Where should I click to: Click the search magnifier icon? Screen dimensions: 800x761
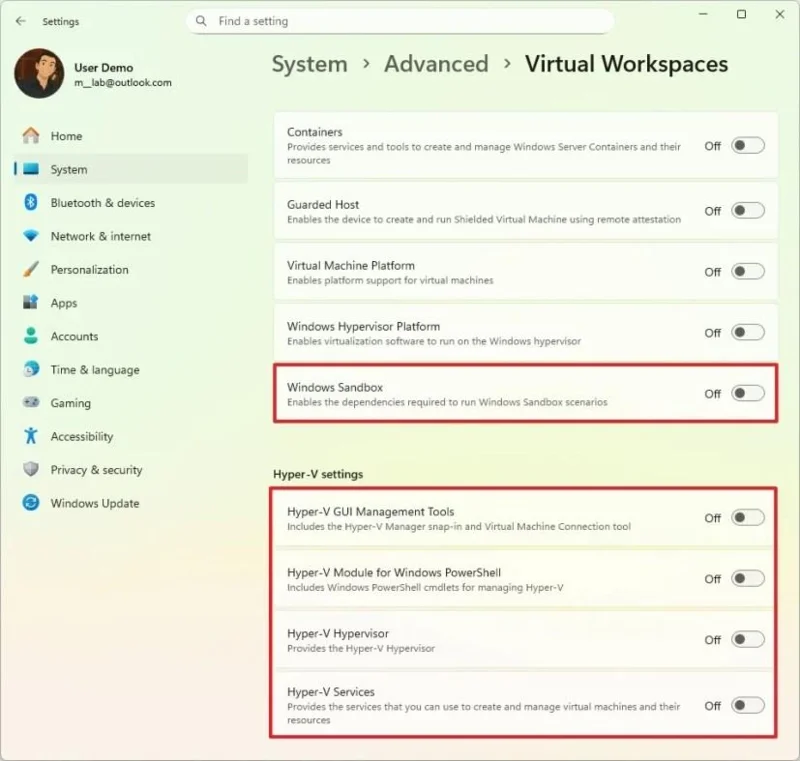point(202,21)
